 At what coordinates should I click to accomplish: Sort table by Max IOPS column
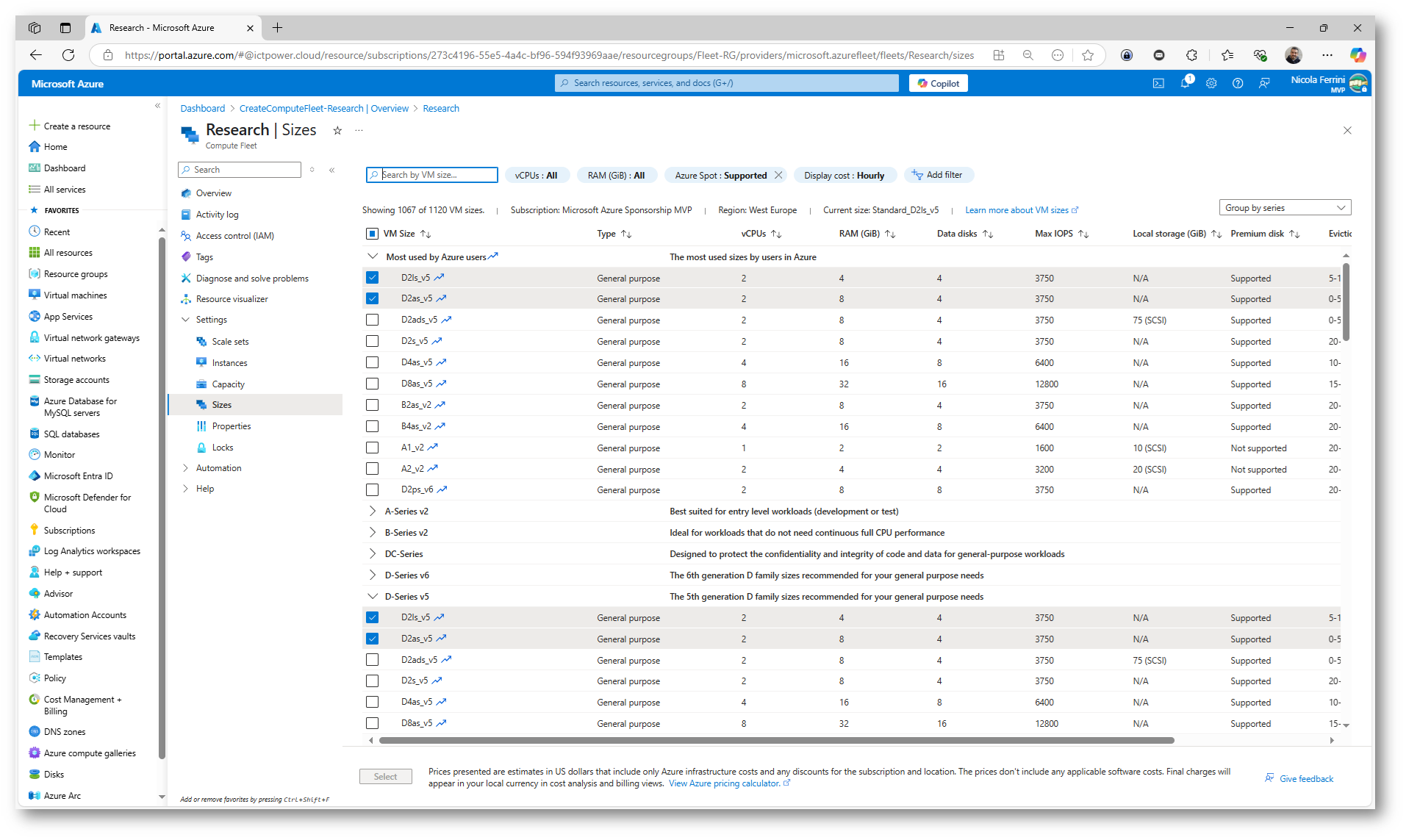click(x=1061, y=234)
